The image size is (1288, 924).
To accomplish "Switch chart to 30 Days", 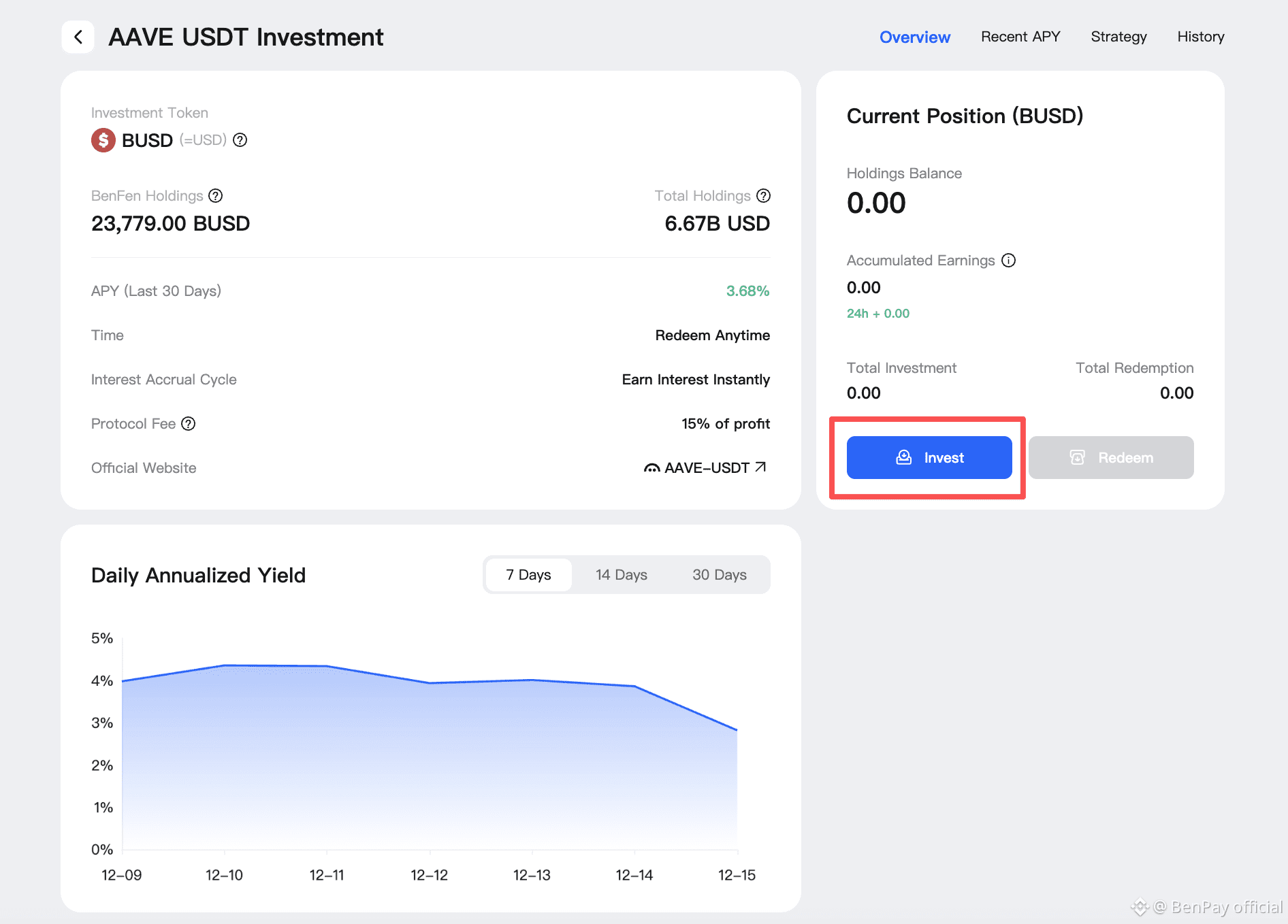I will [719, 575].
